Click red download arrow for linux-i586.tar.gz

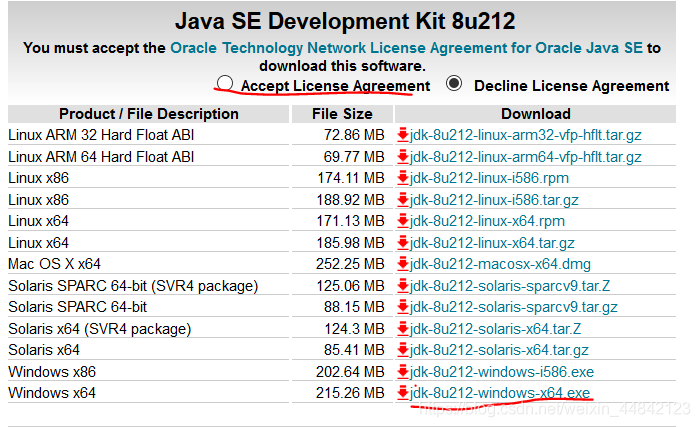tap(403, 199)
